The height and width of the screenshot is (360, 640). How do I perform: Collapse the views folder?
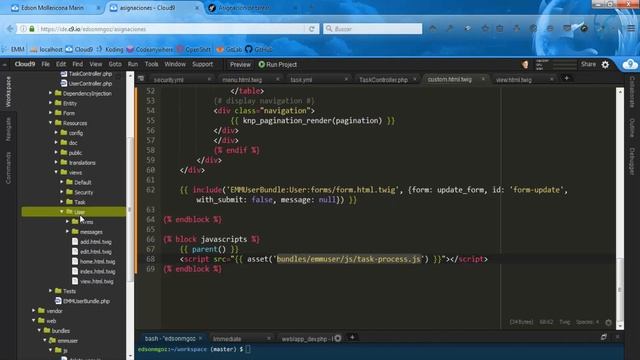(56, 172)
